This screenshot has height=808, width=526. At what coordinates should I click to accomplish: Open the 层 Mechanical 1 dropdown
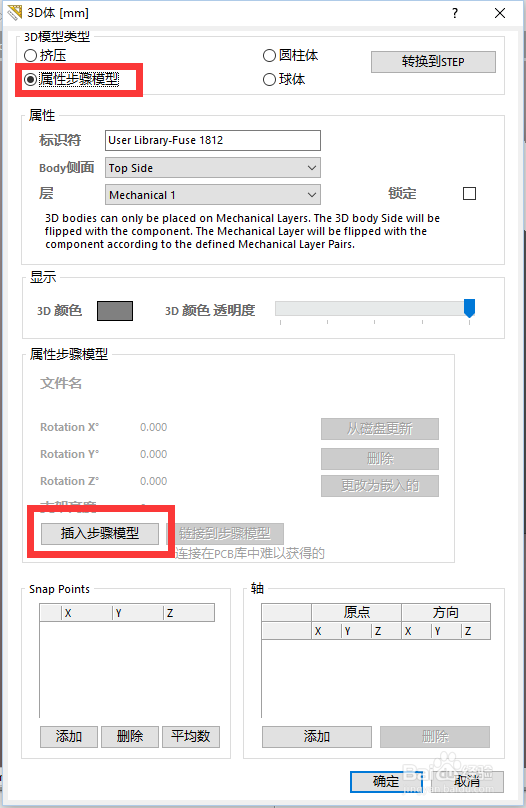[213, 195]
